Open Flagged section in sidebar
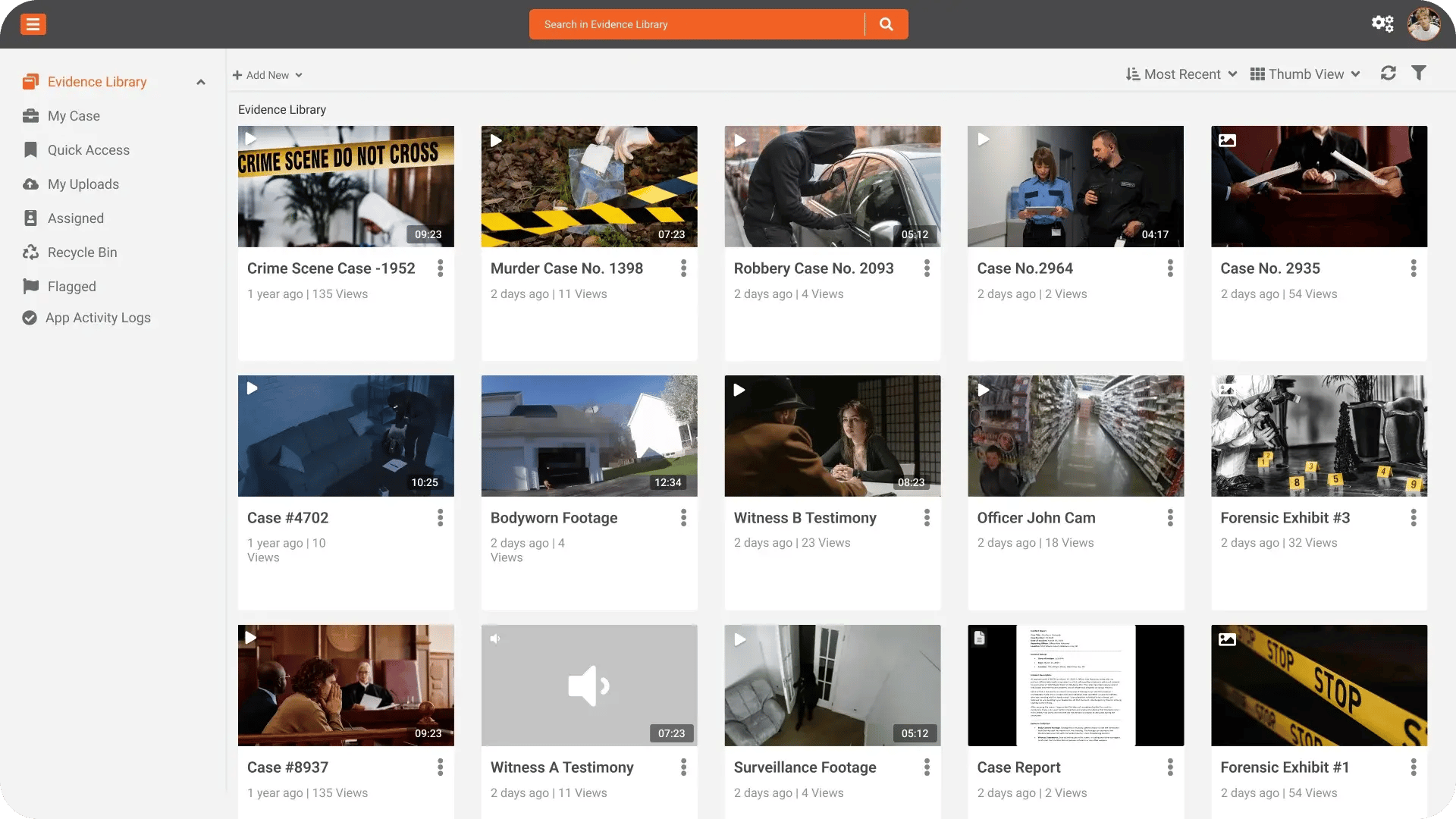 tap(72, 287)
